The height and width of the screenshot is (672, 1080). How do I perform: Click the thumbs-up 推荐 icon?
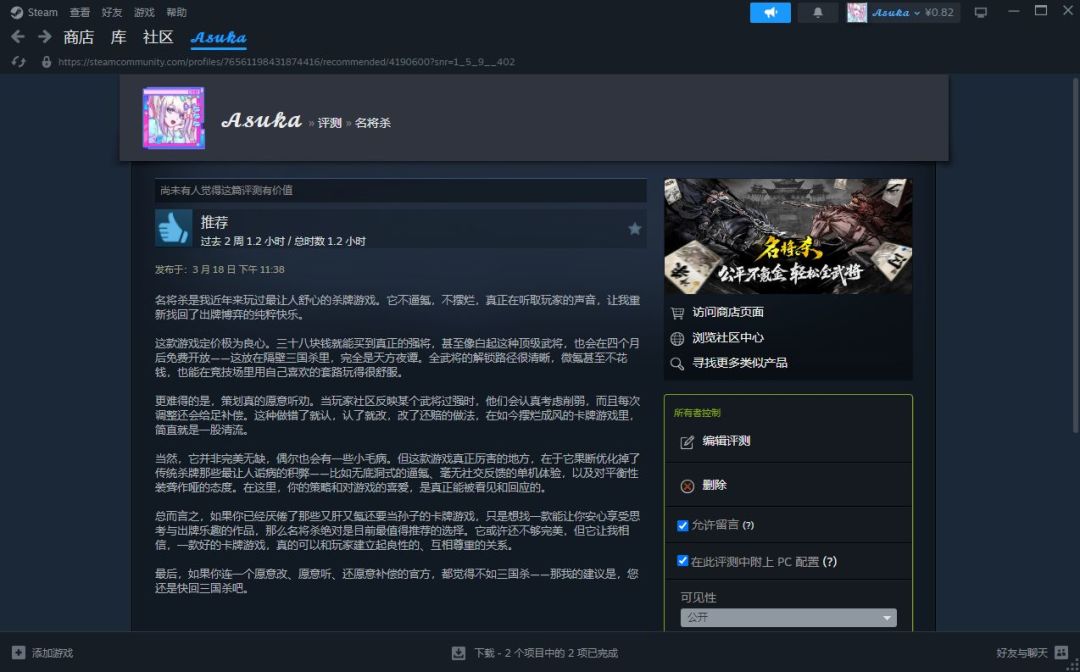pos(174,228)
